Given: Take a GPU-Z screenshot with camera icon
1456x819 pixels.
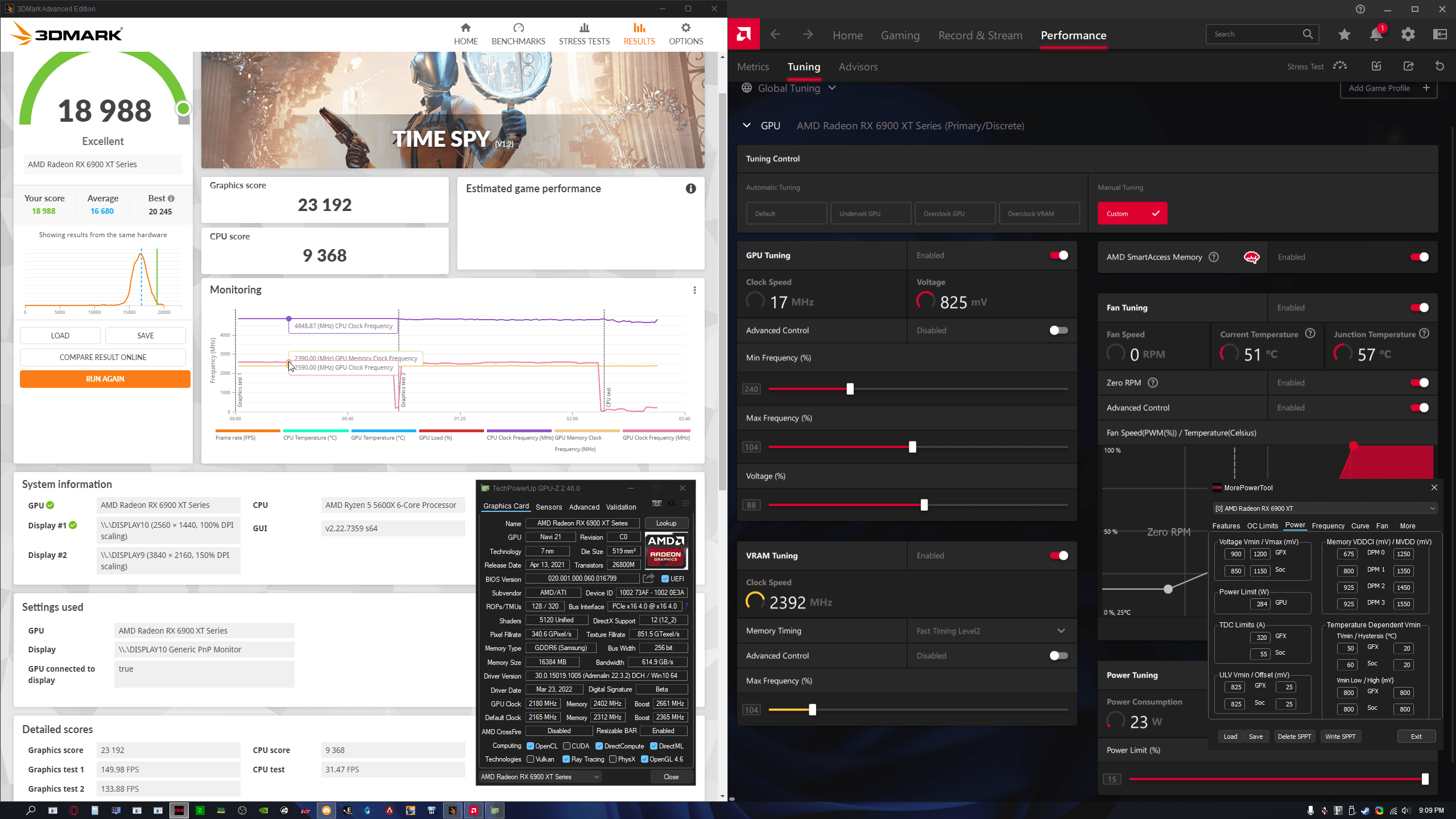Looking at the screenshot, I should click(x=656, y=503).
